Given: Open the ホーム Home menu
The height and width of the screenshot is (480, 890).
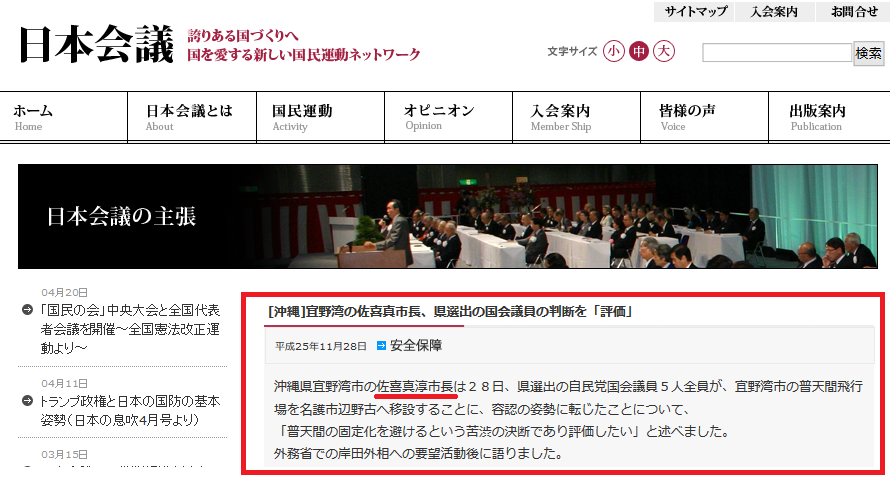Looking at the screenshot, I should coord(64,117).
